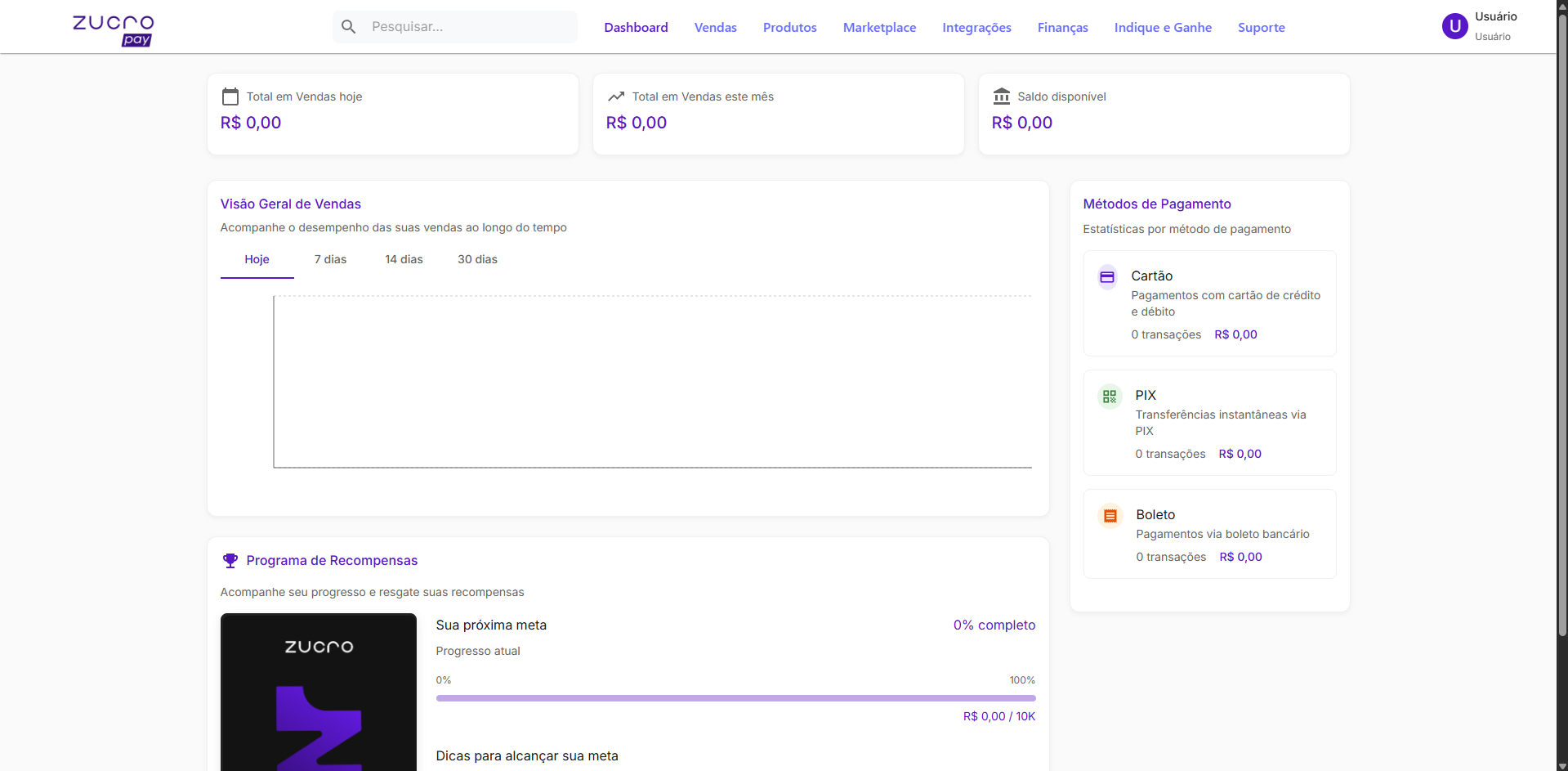Click the Boleto payment icon
1568x771 pixels.
[1110, 515]
